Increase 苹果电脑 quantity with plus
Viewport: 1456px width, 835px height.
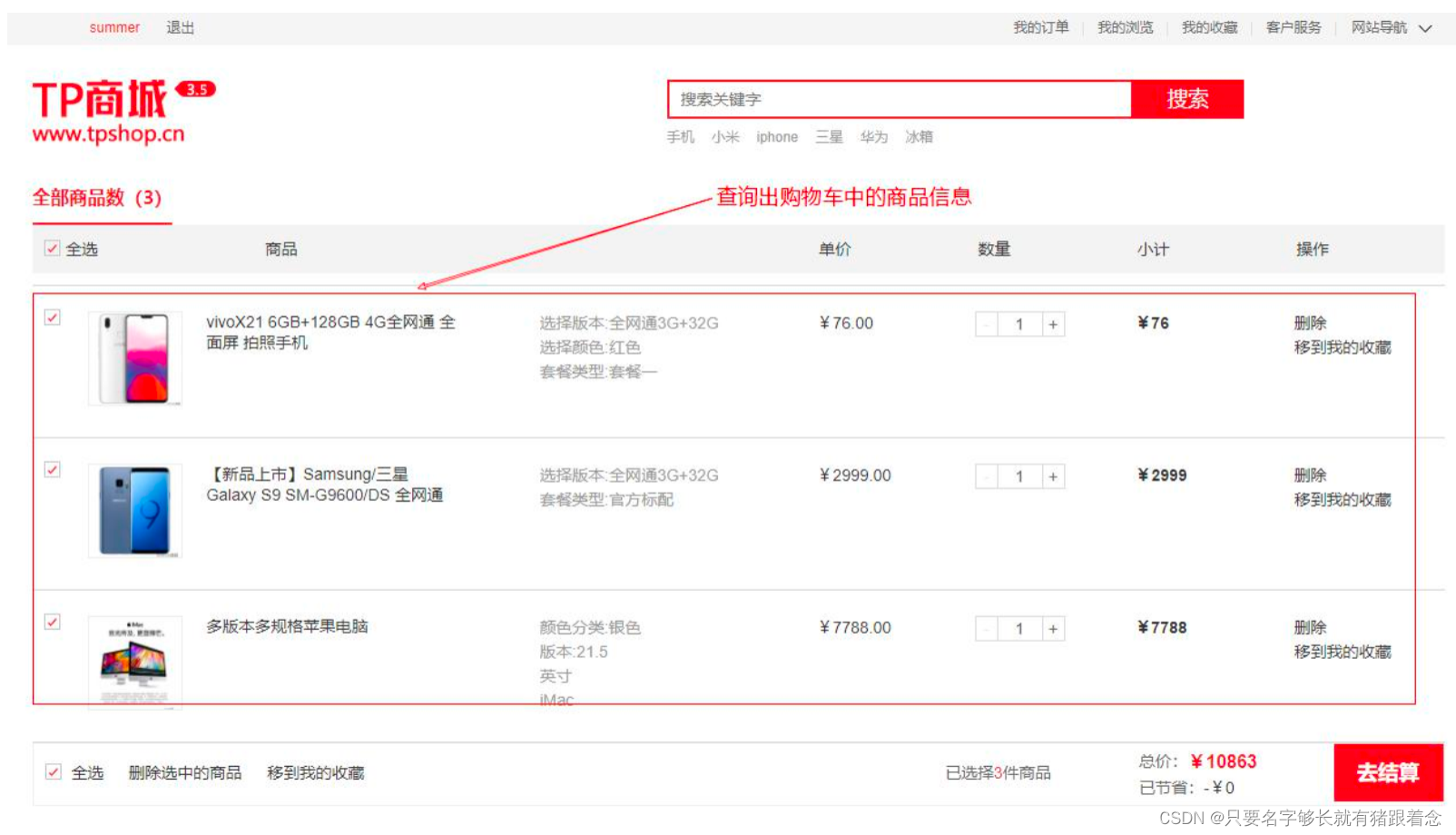coord(1053,629)
